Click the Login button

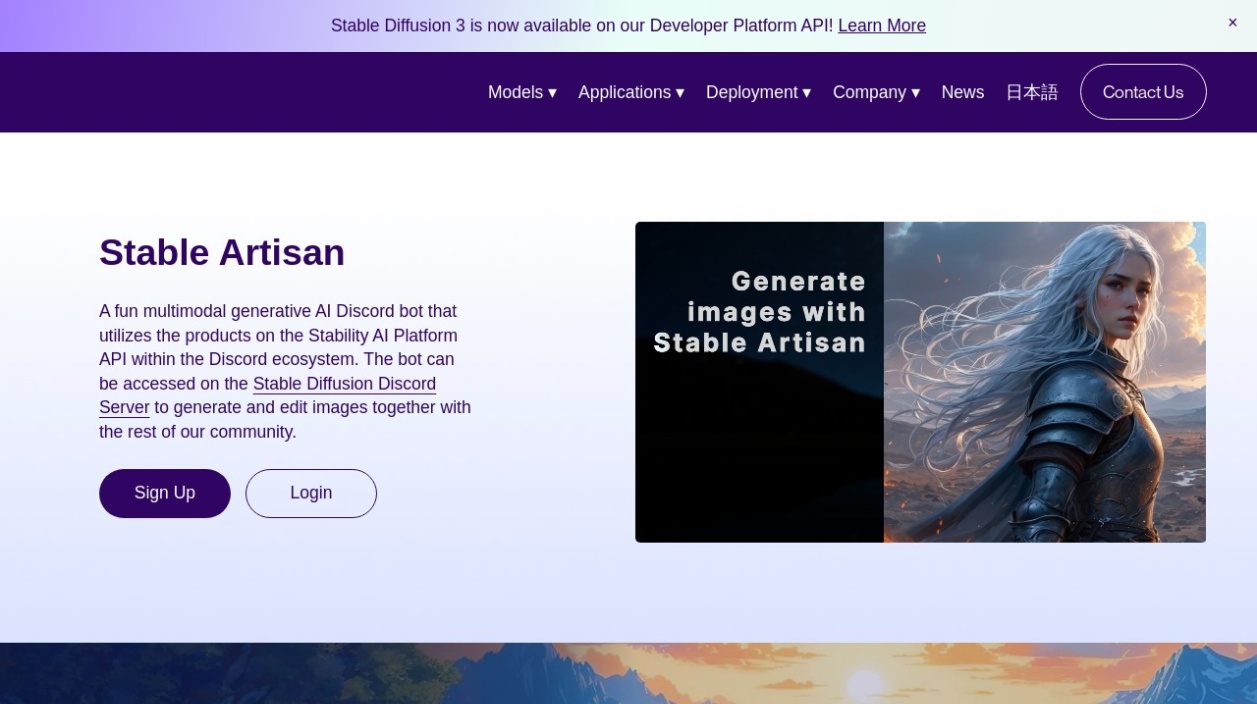tap(310, 493)
